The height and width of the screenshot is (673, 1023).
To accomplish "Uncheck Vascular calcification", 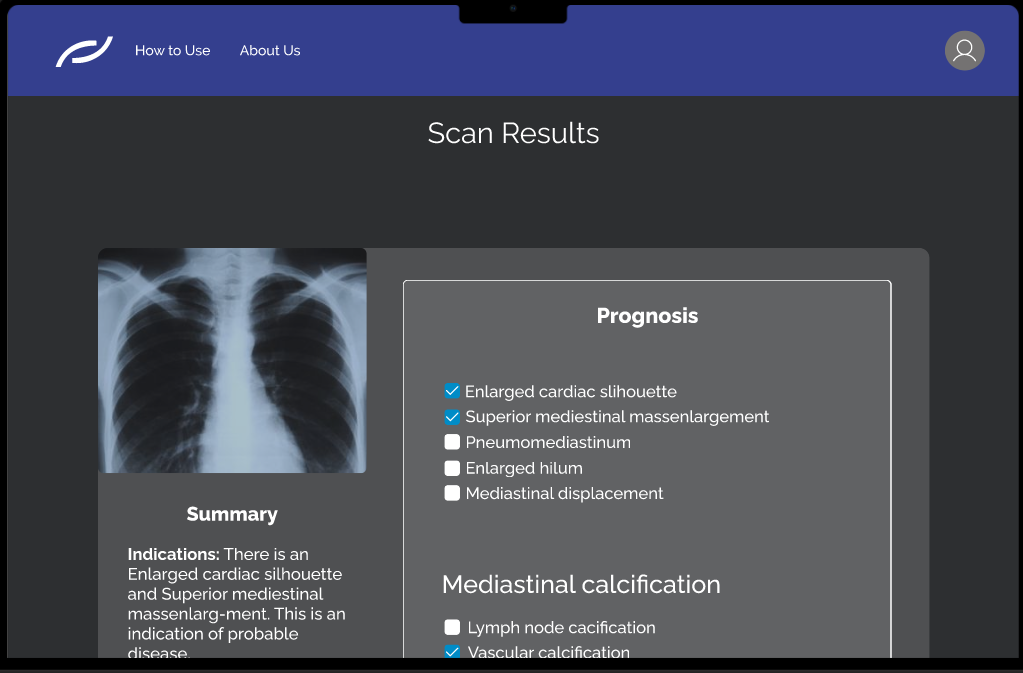I will tap(452, 651).
